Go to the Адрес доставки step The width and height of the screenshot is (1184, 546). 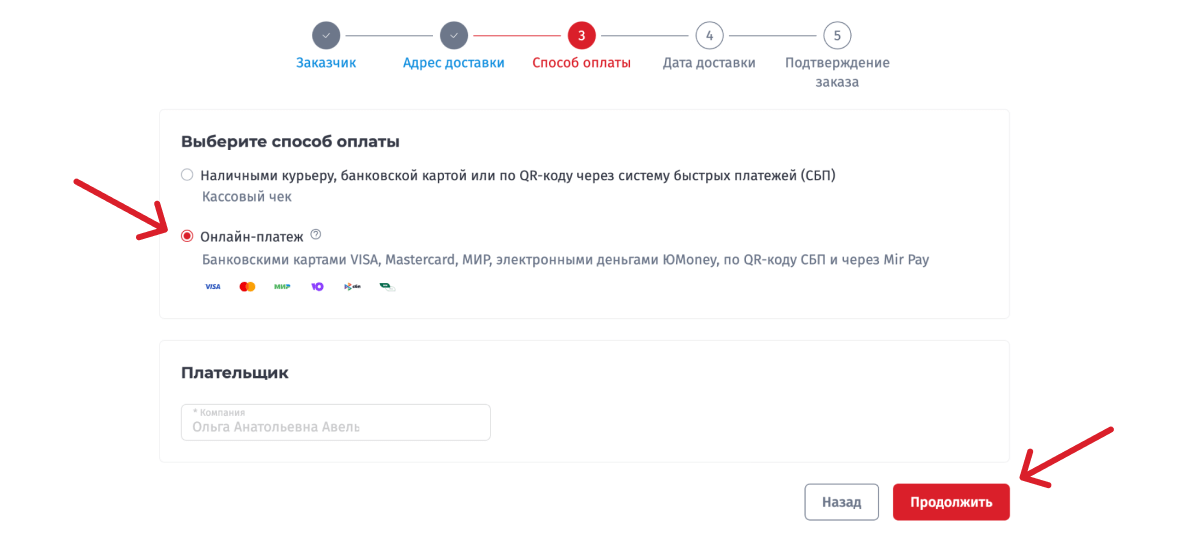454,63
